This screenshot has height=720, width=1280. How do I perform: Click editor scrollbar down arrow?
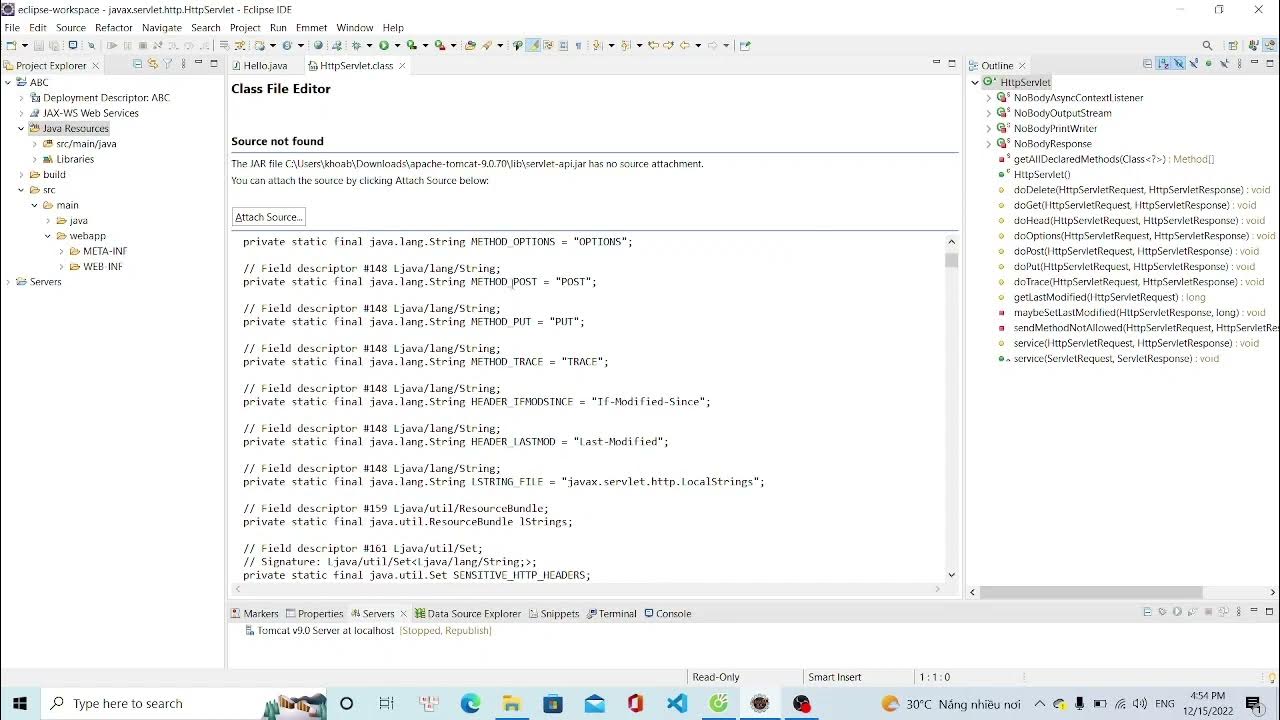[951, 575]
